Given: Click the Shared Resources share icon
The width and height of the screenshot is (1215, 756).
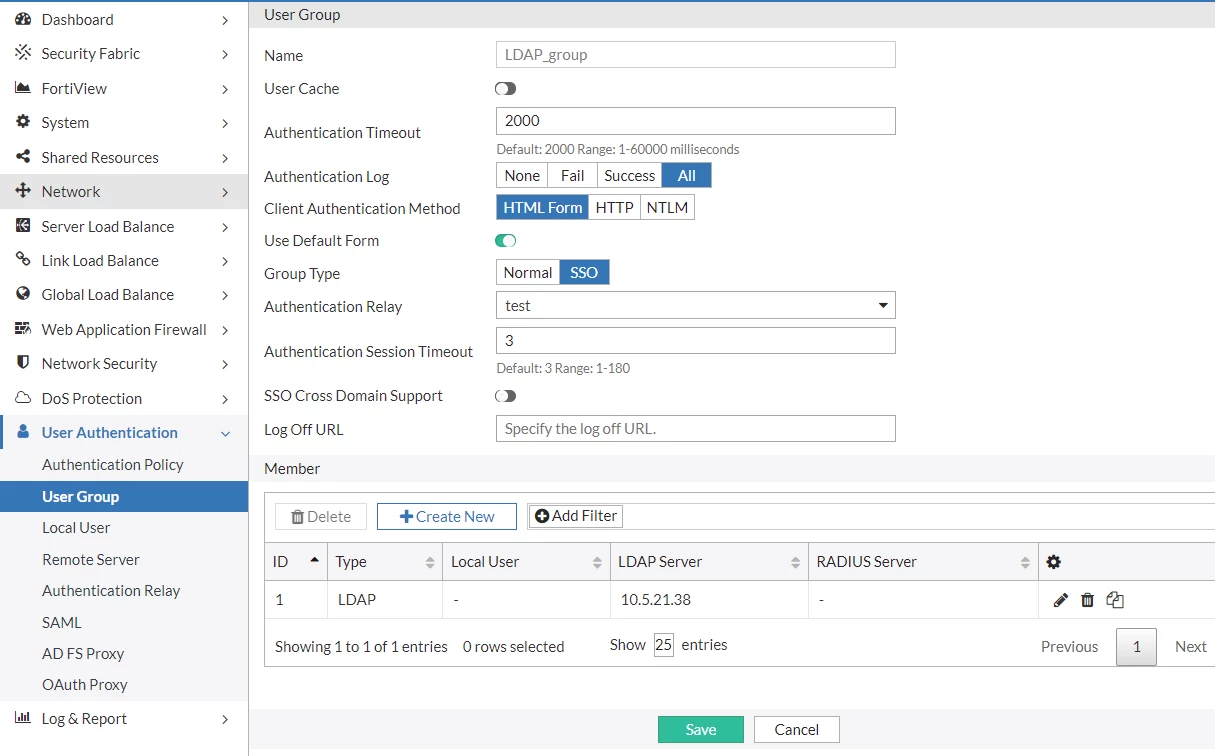Looking at the screenshot, I should [23, 157].
